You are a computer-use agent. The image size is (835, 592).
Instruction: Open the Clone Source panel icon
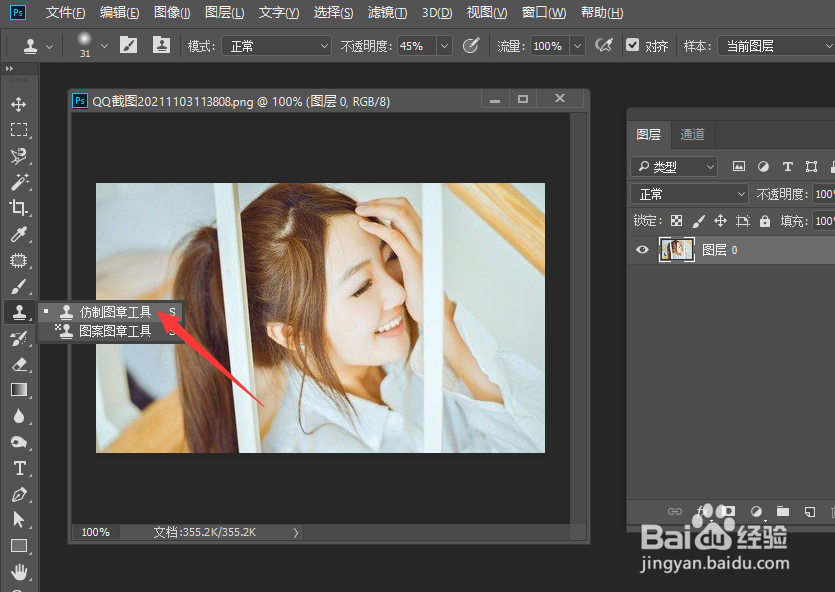pos(161,46)
